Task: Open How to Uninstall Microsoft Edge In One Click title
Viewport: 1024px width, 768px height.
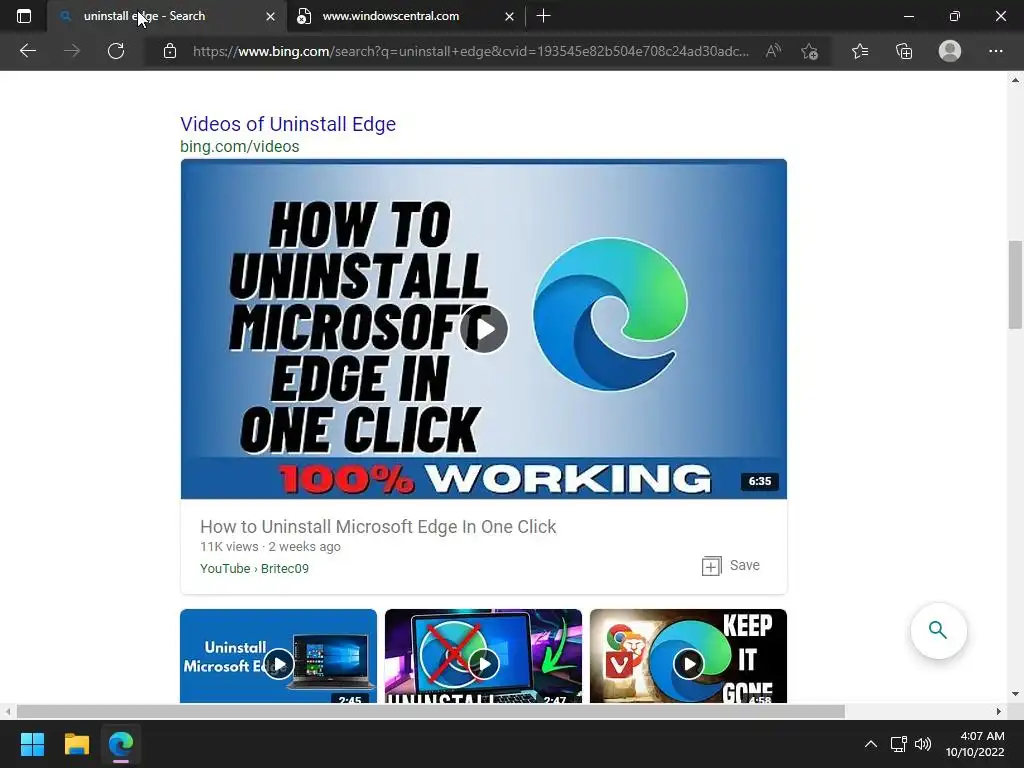Action: pyautogui.click(x=378, y=526)
